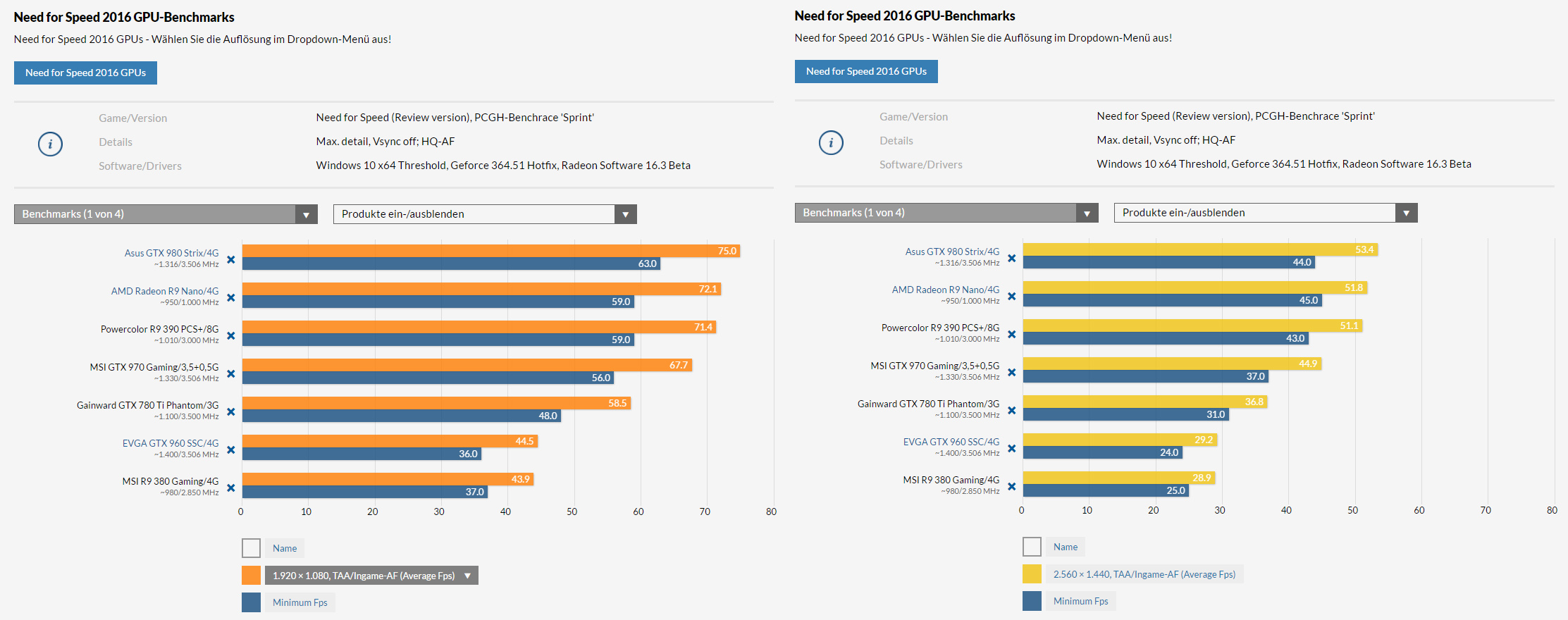The image size is (1568, 620).
Task: Remove AMD Radeon R9 Nano from yellow 1440p chart
Action: 1011,296
